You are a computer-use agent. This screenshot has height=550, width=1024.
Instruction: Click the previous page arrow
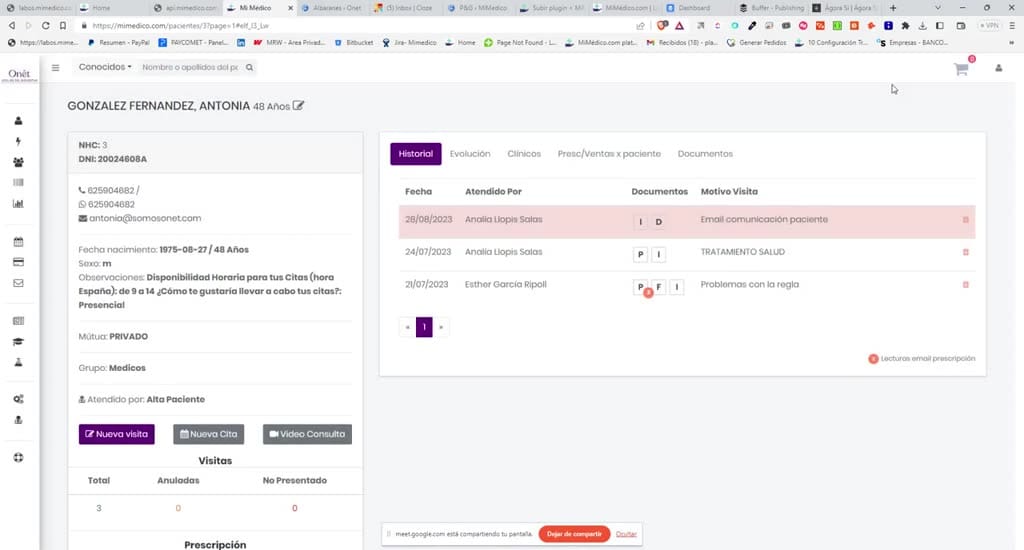pyautogui.click(x=408, y=327)
